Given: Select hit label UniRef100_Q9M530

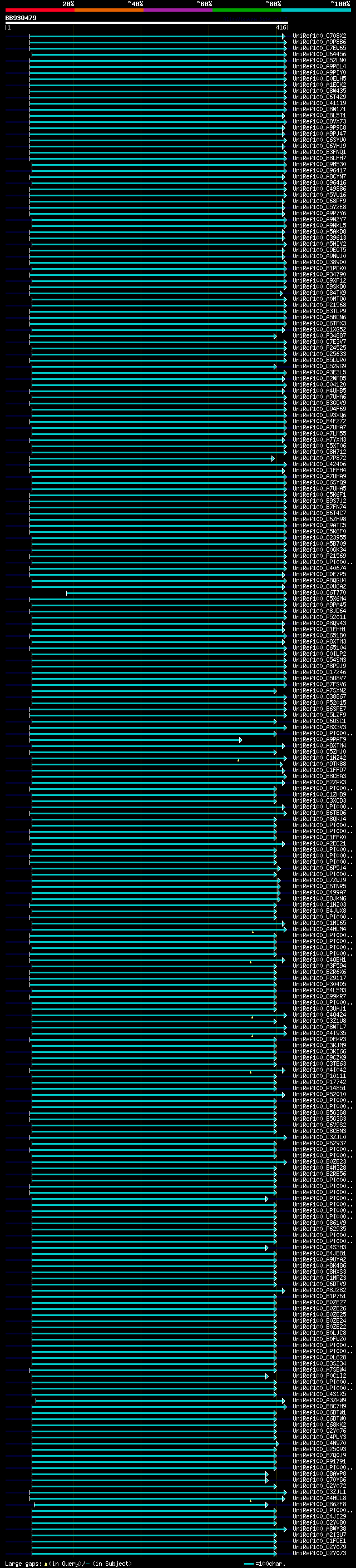Looking at the screenshot, I should 319,164.
